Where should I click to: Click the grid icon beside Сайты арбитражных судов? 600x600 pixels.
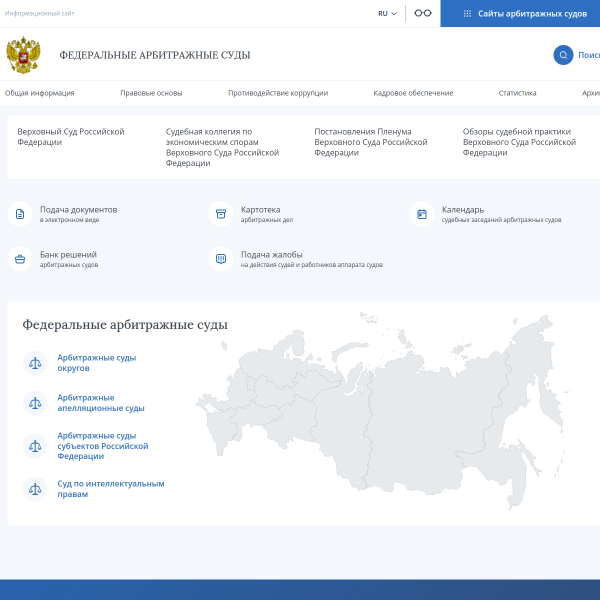(467, 14)
